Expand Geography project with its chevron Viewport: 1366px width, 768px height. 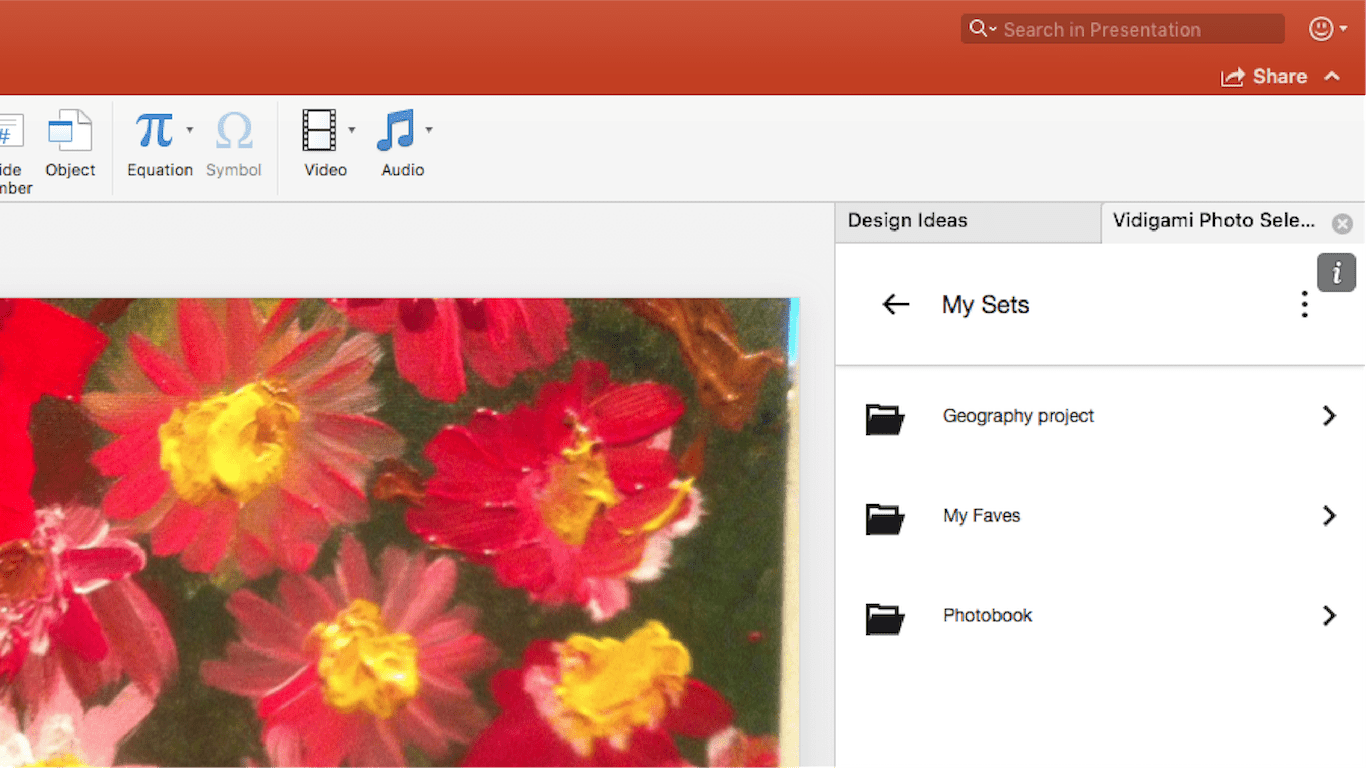pos(1329,416)
